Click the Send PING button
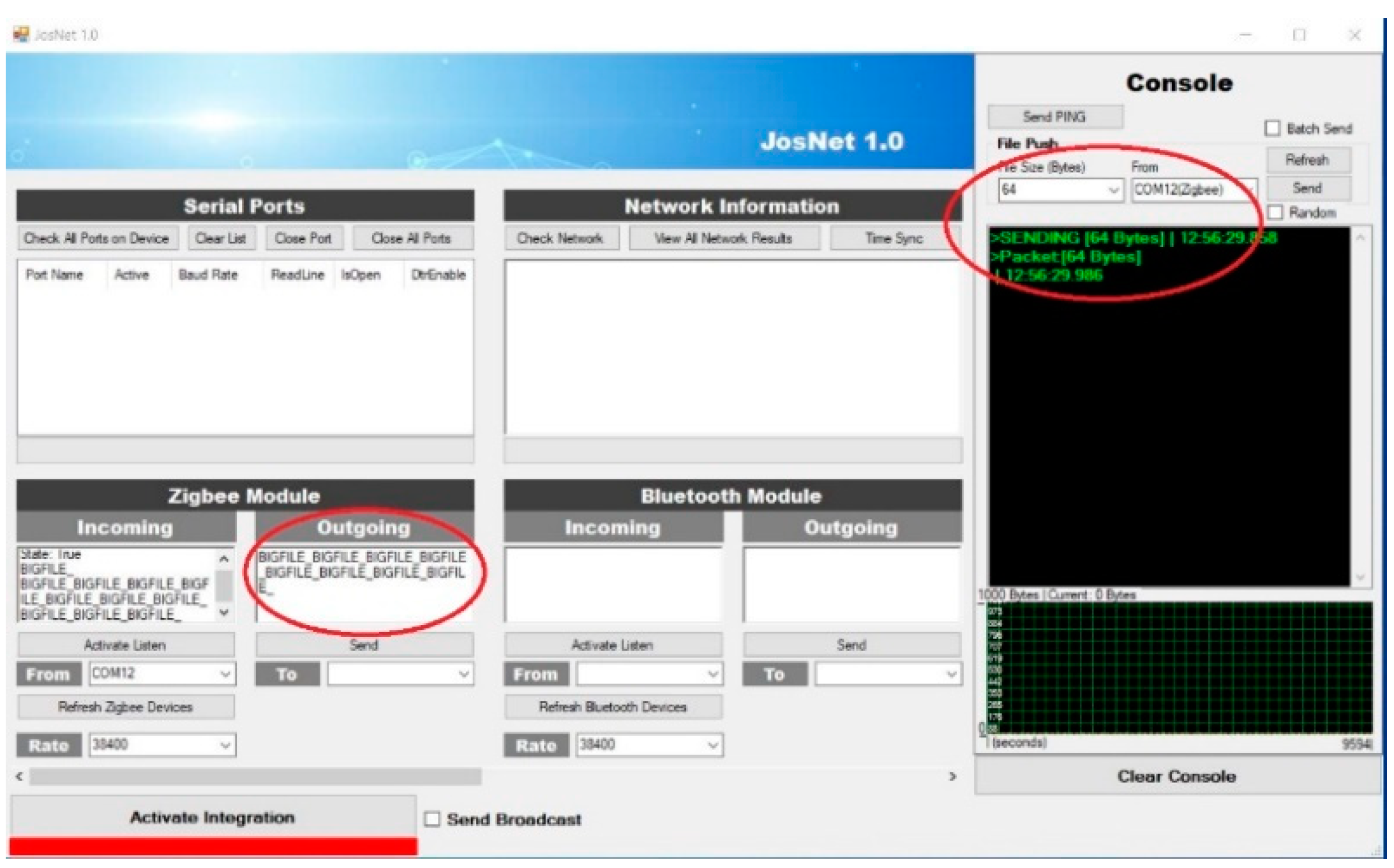This screenshot has height=868, width=1394. click(x=1054, y=117)
